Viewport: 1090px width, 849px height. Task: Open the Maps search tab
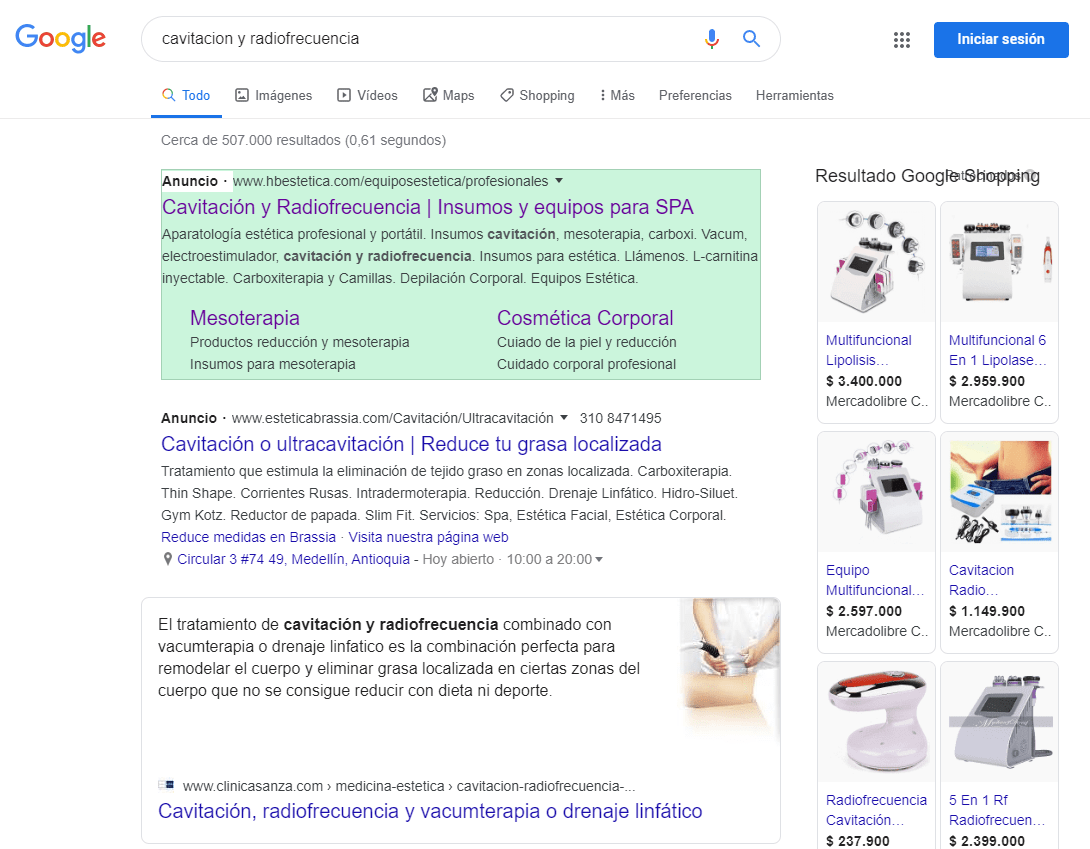[448, 96]
